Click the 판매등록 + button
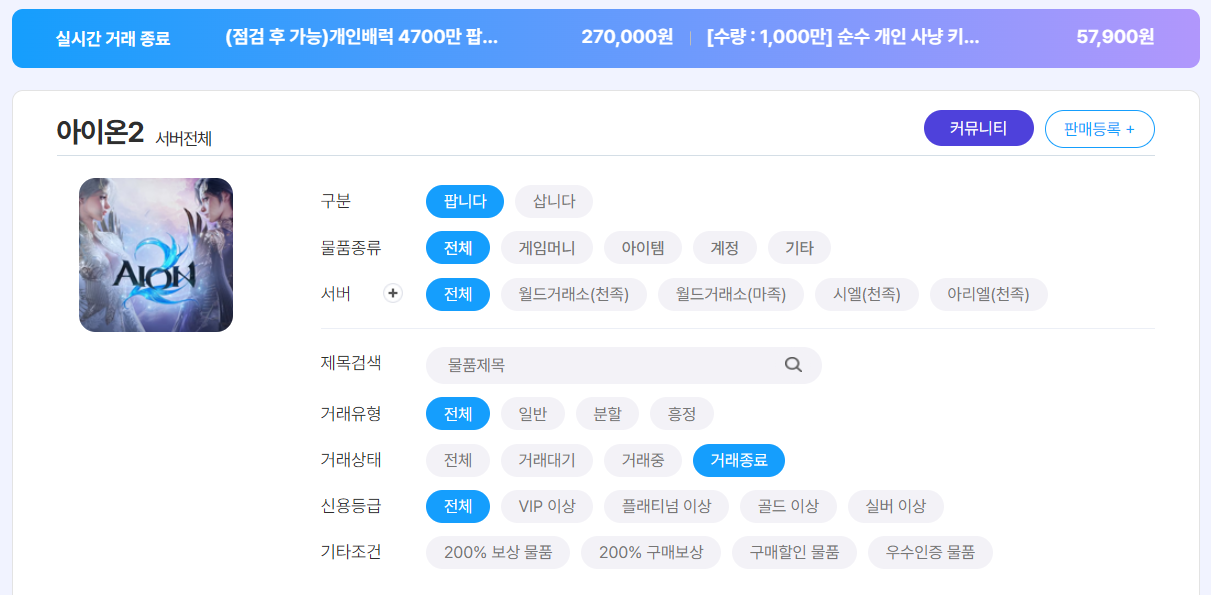Image resolution: width=1211 pixels, height=595 pixels. pyautogui.click(x=1100, y=128)
